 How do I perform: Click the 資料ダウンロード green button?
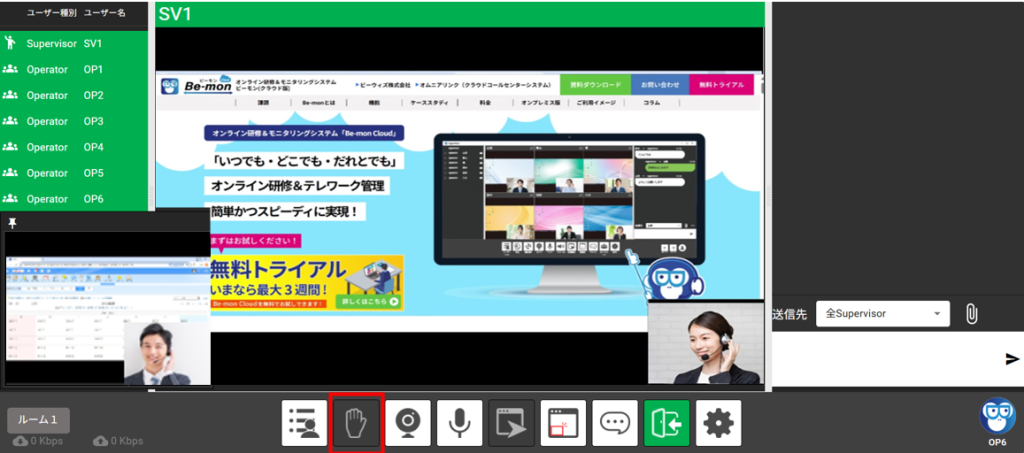tap(594, 85)
